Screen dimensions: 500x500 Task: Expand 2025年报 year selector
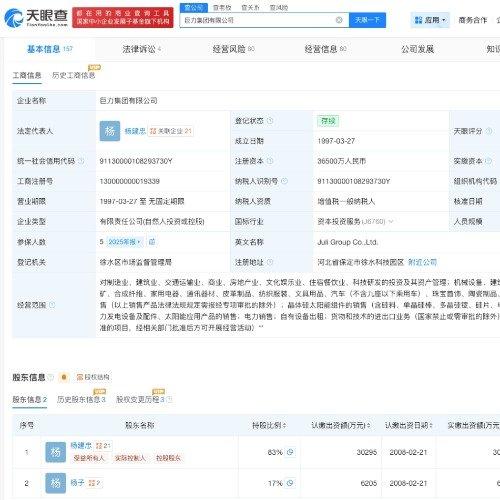click(125, 242)
